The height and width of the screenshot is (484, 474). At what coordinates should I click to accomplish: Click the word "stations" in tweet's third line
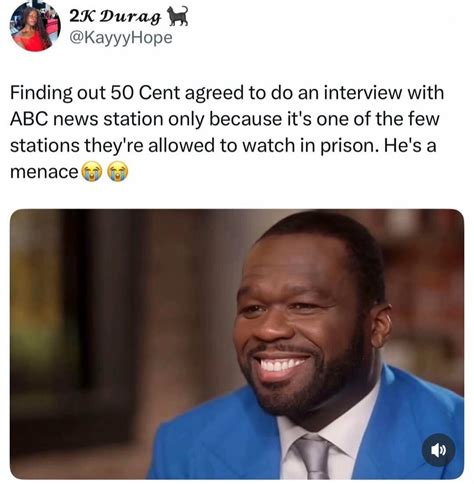point(45,146)
